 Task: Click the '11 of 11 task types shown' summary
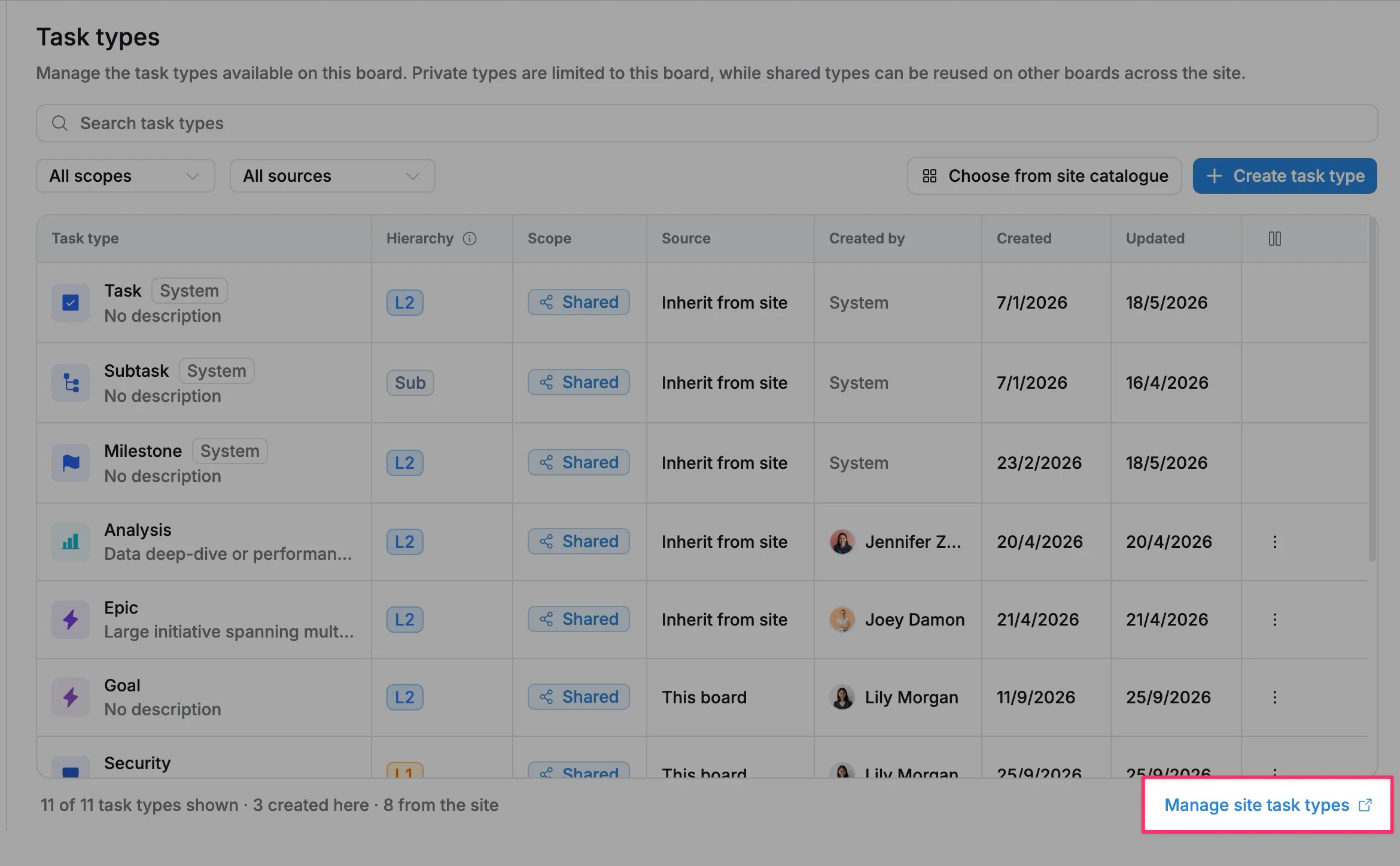coord(139,805)
